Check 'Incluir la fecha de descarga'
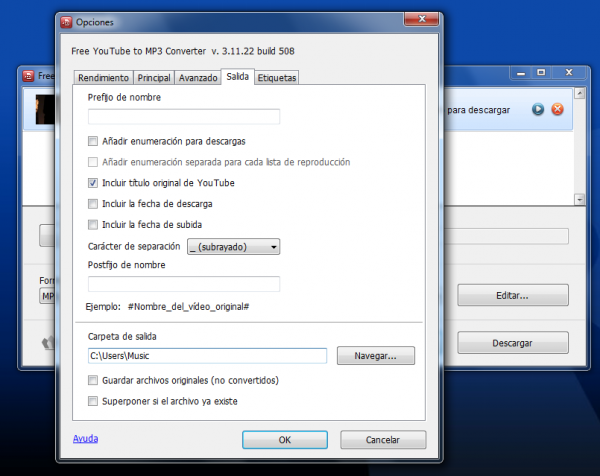 93,204
